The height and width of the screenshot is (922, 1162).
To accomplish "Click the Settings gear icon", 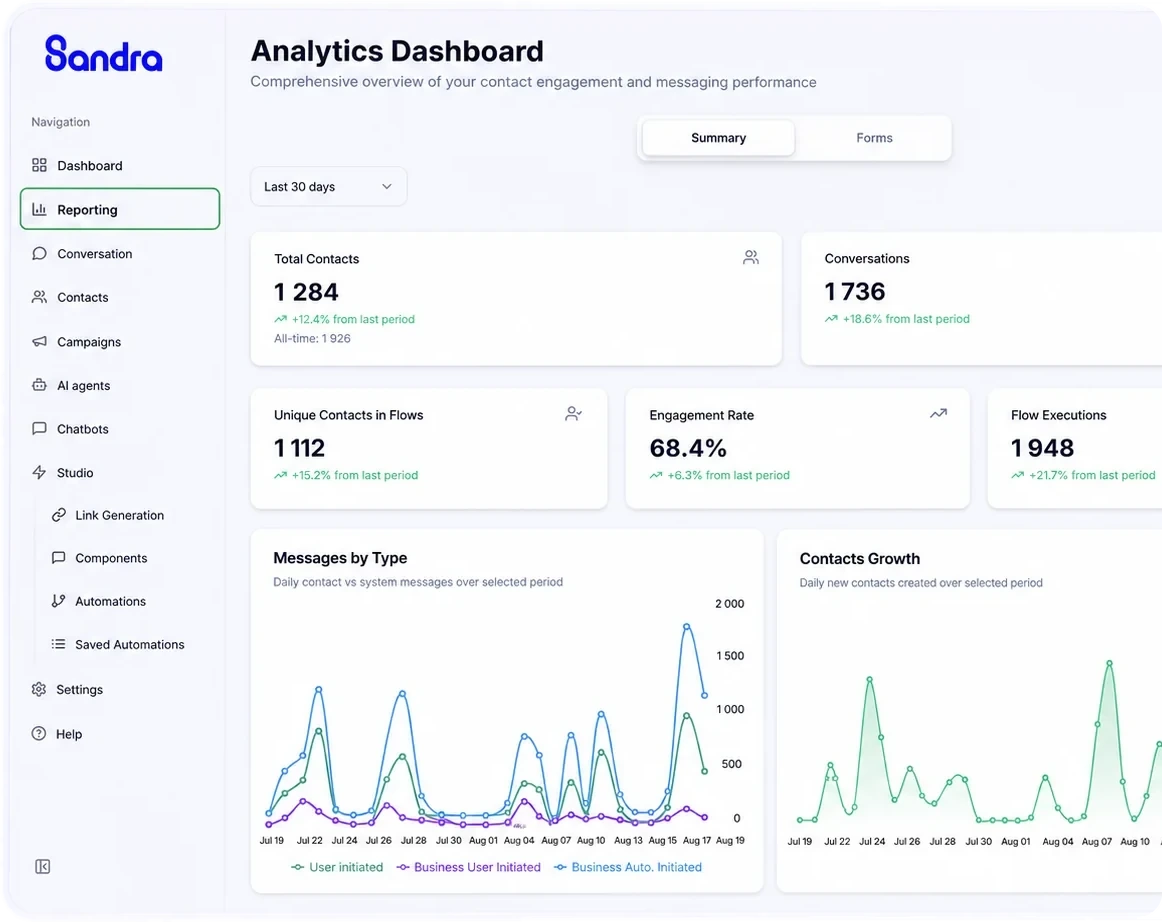I will tap(39, 689).
